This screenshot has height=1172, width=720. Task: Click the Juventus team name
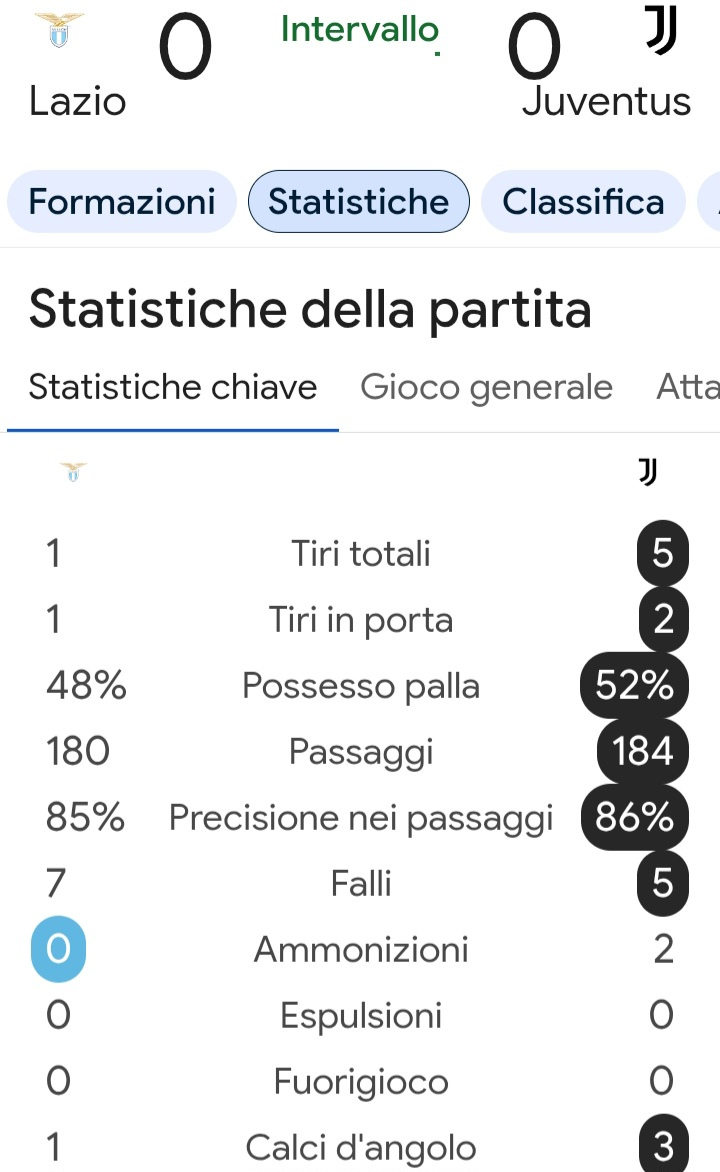(x=606, y=102)
